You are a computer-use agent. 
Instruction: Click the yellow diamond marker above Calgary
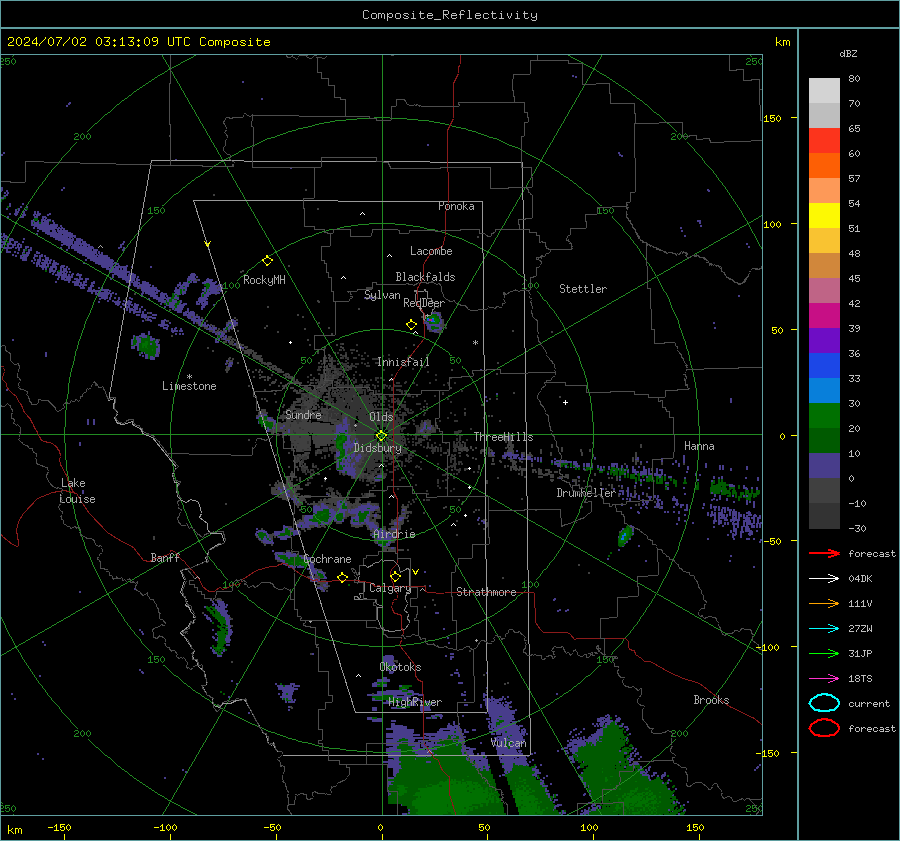point(395,576)
